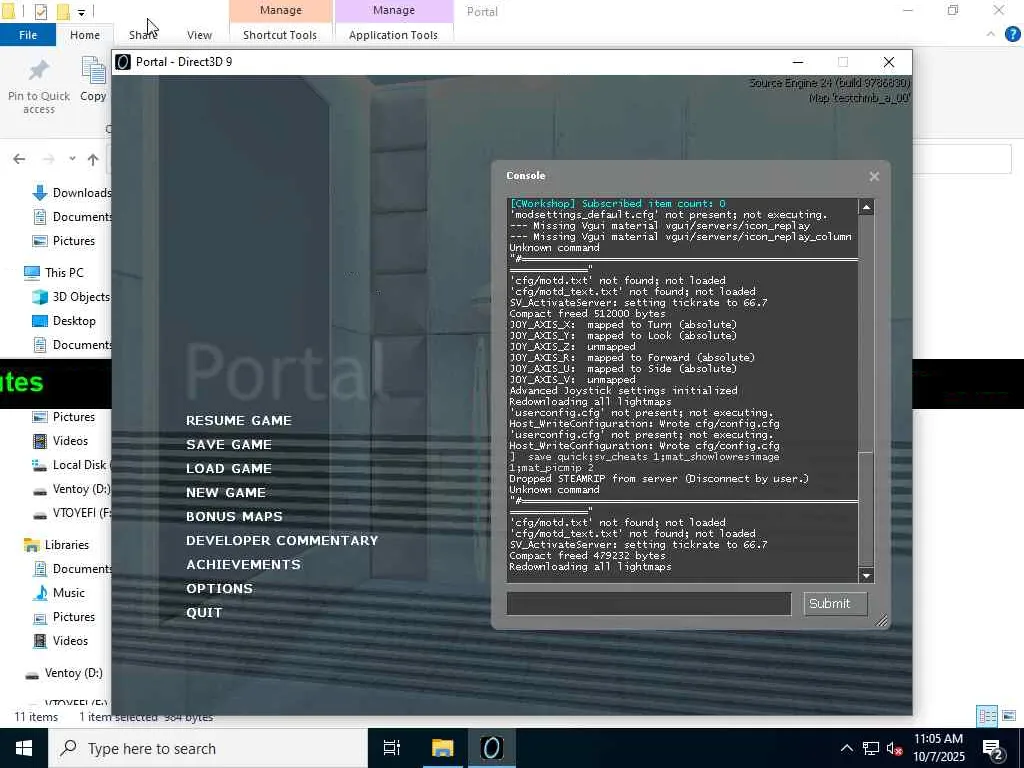
Task: Open Shortcut Tools ribbon tab
Action: [x=280, y=35]
